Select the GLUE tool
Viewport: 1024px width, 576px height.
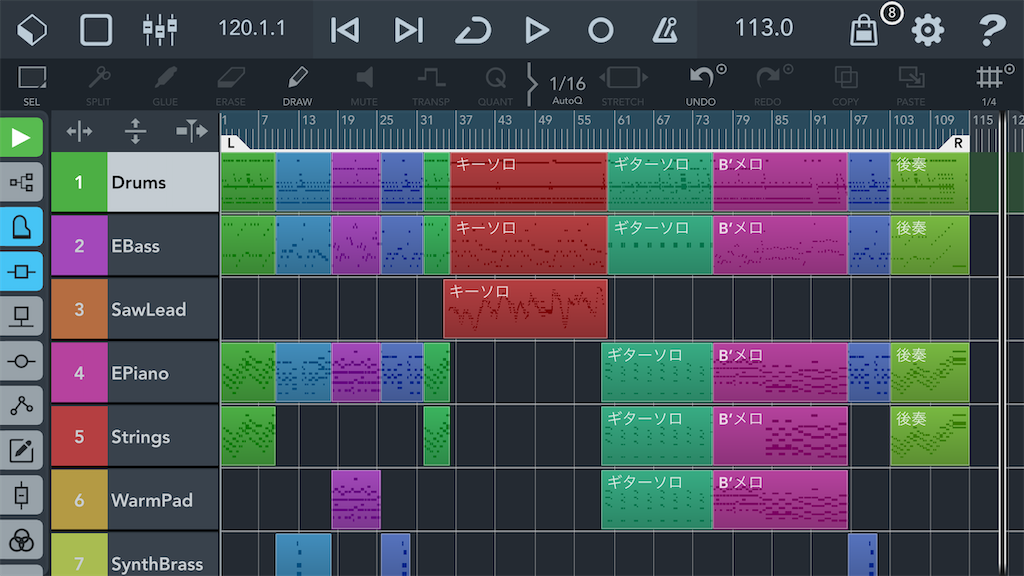click(165, 85)
